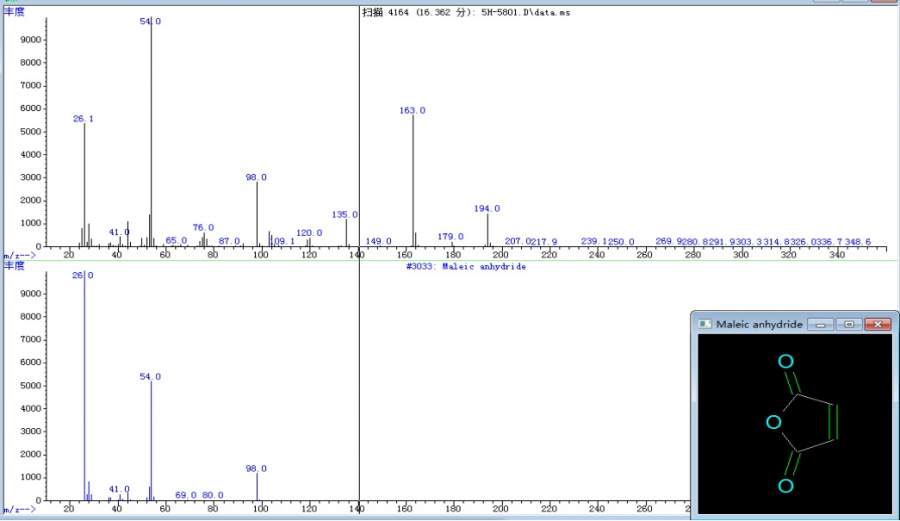
Task: Select the 179.0 peak label in top spectrum
Action: click(x=451, y=236)
